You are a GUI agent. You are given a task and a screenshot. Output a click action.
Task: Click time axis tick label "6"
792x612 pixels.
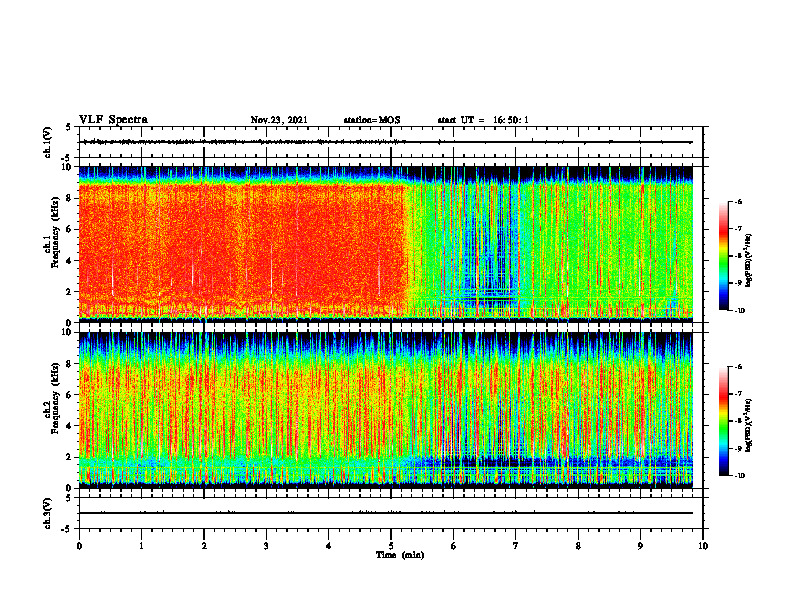(454, 546)
